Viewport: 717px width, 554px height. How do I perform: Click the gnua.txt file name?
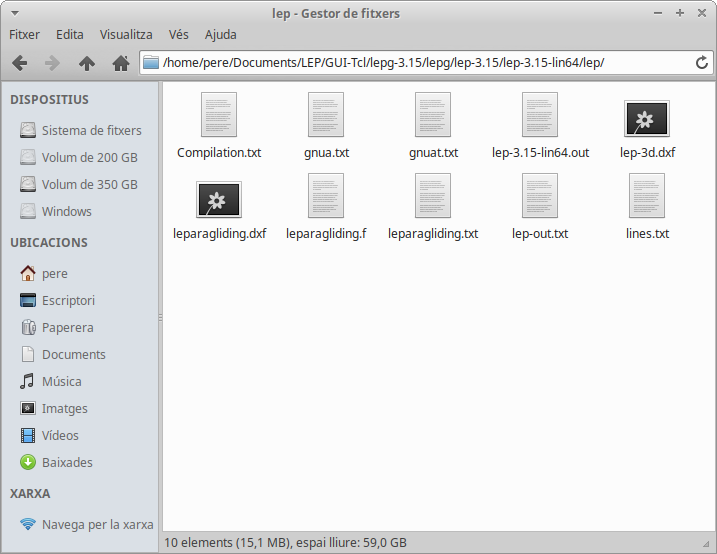point(326,153)
